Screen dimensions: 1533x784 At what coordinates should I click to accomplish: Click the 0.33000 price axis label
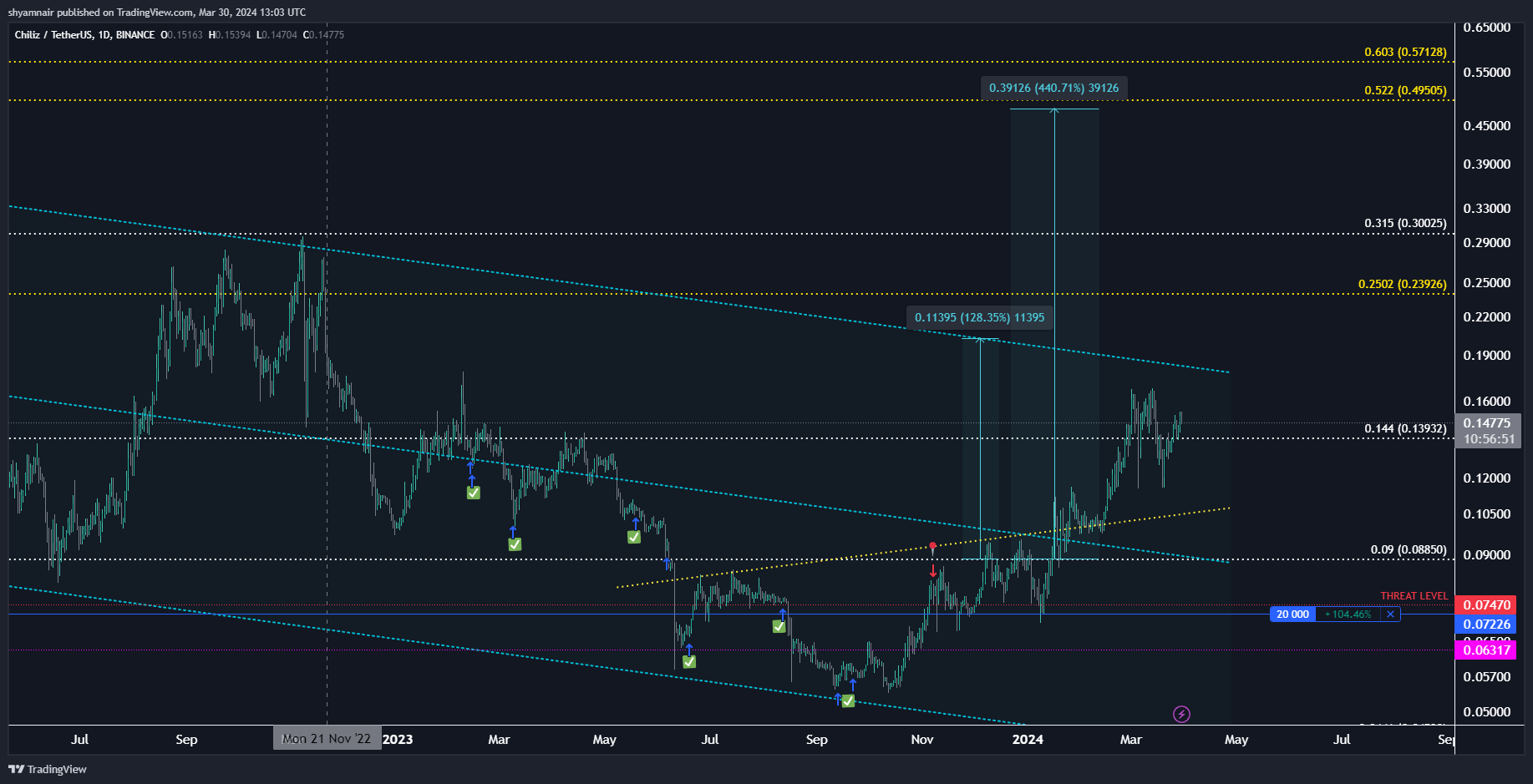1487,208
